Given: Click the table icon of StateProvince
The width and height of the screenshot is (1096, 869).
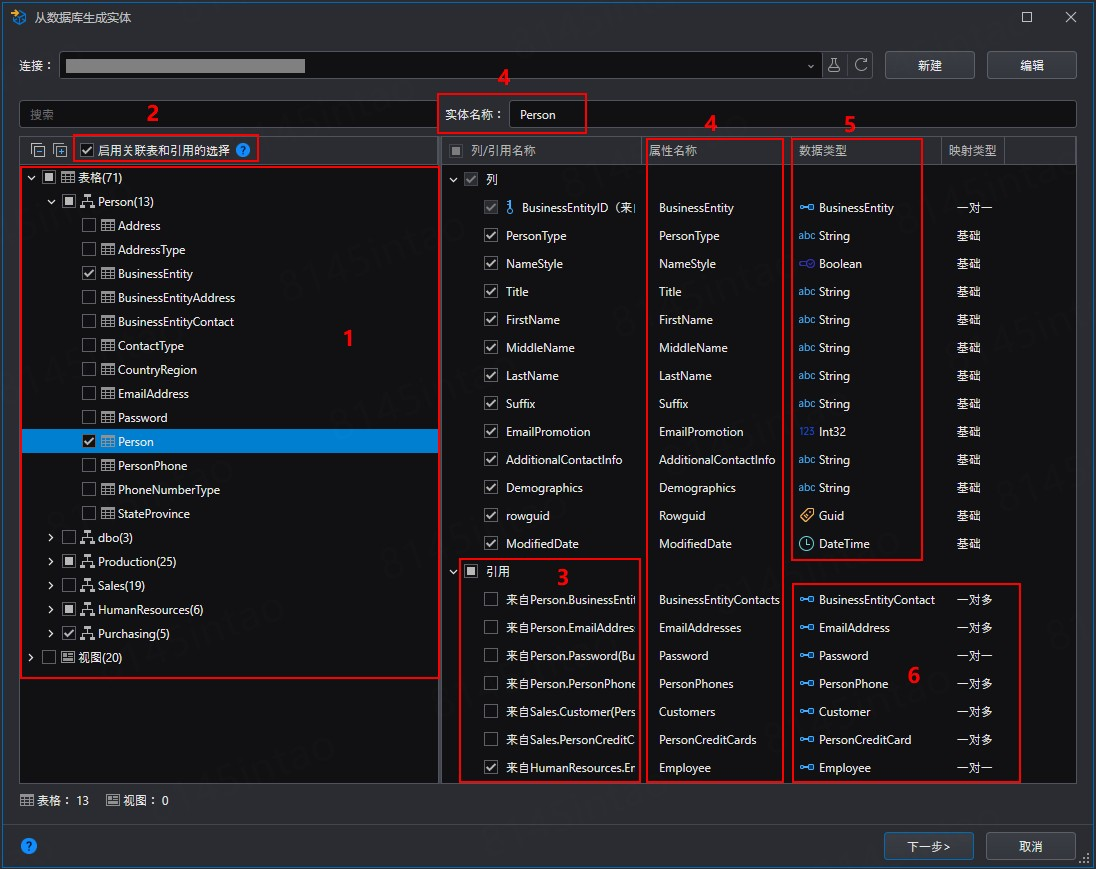Looking at the screenshot, I should pyautogui.click(x=108, y=513).
